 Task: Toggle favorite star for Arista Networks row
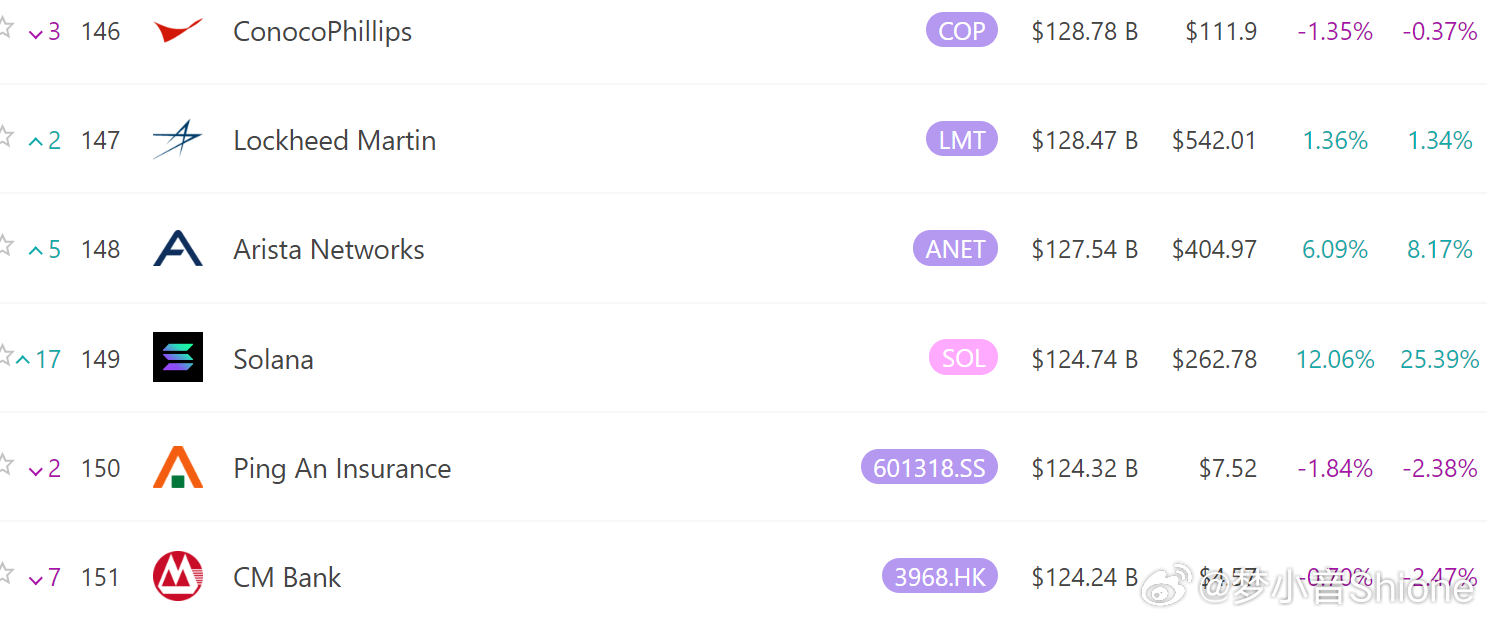click(5, 245)
